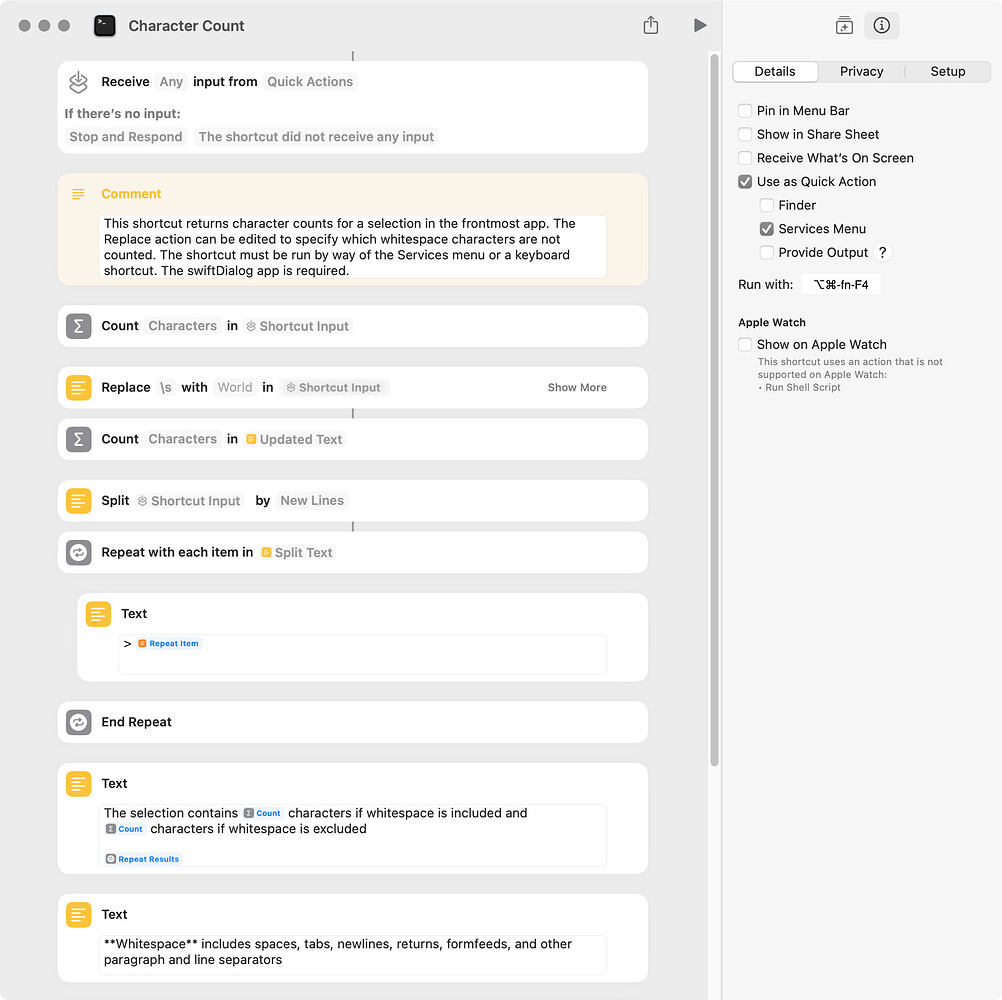Click the first Count Characters sigma icon
Viewport: 1002px width, 1000px height.
(78, 325)
